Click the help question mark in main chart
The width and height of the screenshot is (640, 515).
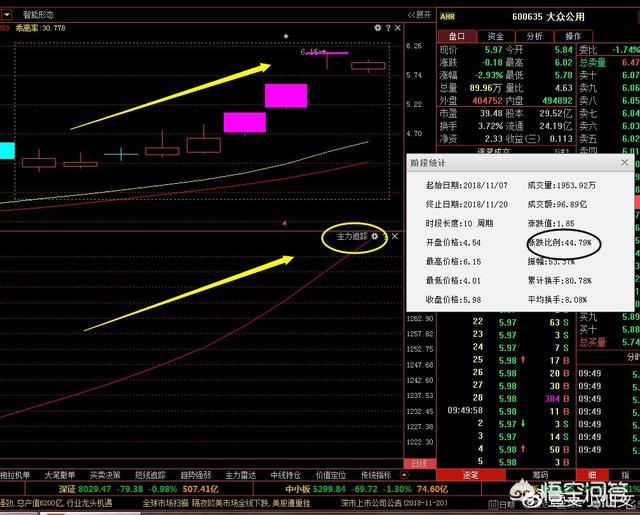(385, 29)
